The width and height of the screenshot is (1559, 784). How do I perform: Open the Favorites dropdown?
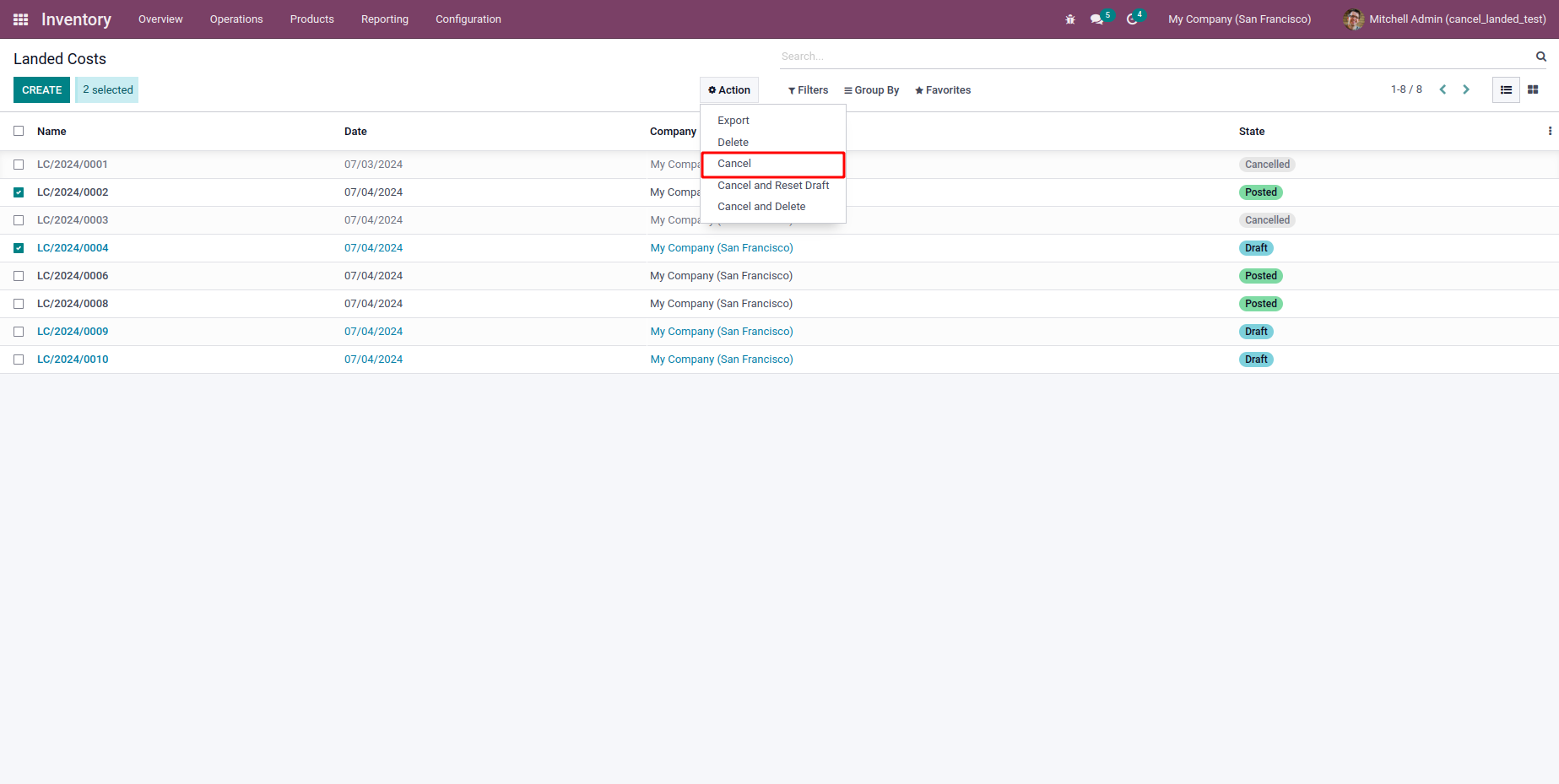[x=943, y=90]
